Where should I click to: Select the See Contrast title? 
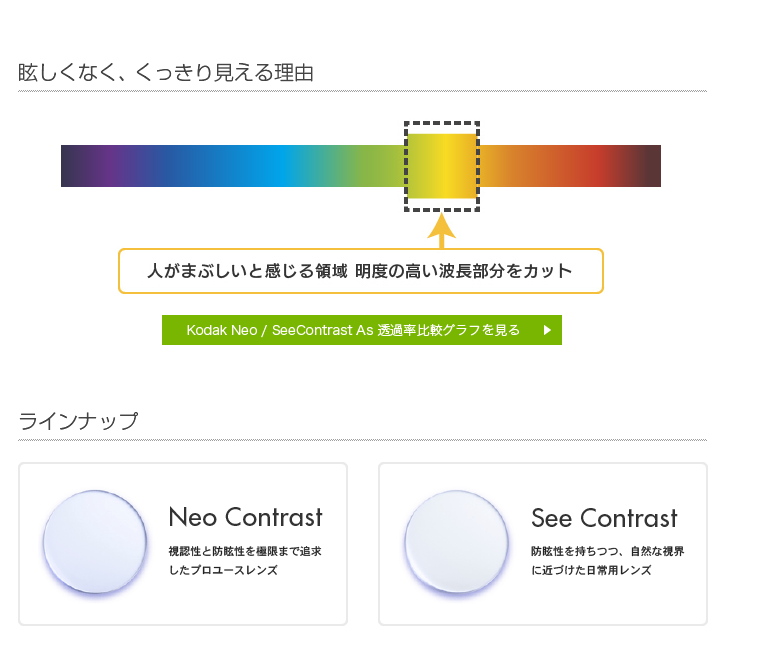604,518
